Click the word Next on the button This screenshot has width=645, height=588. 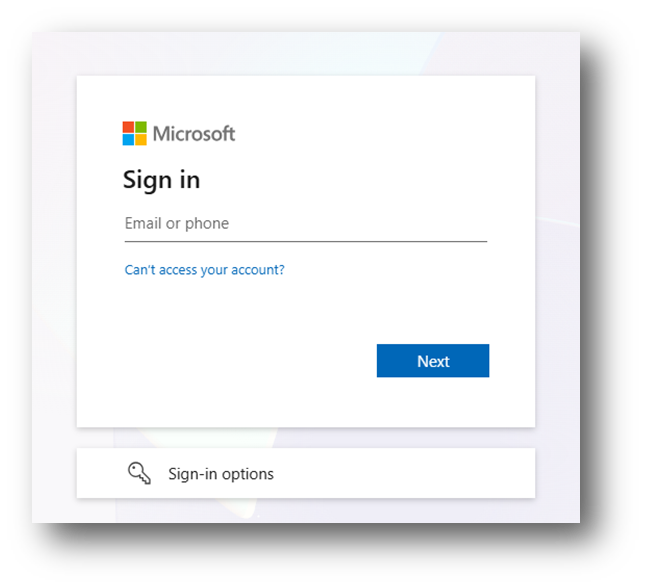click(433, 361)
